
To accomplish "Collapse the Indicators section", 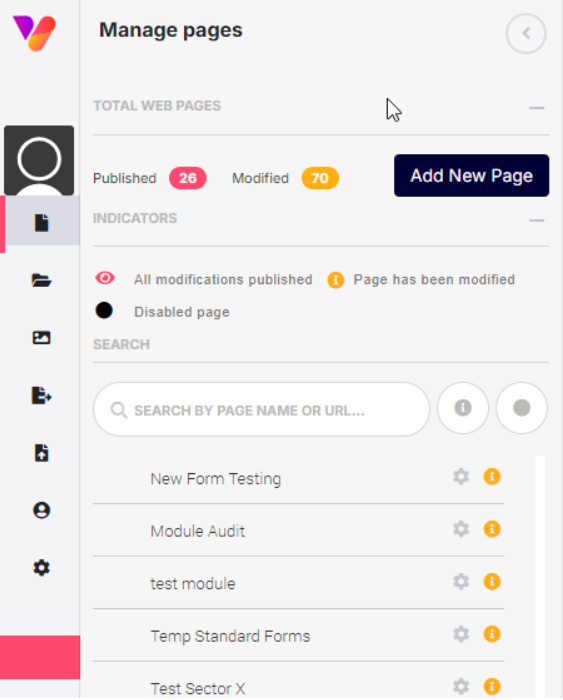I will (537, 220).
